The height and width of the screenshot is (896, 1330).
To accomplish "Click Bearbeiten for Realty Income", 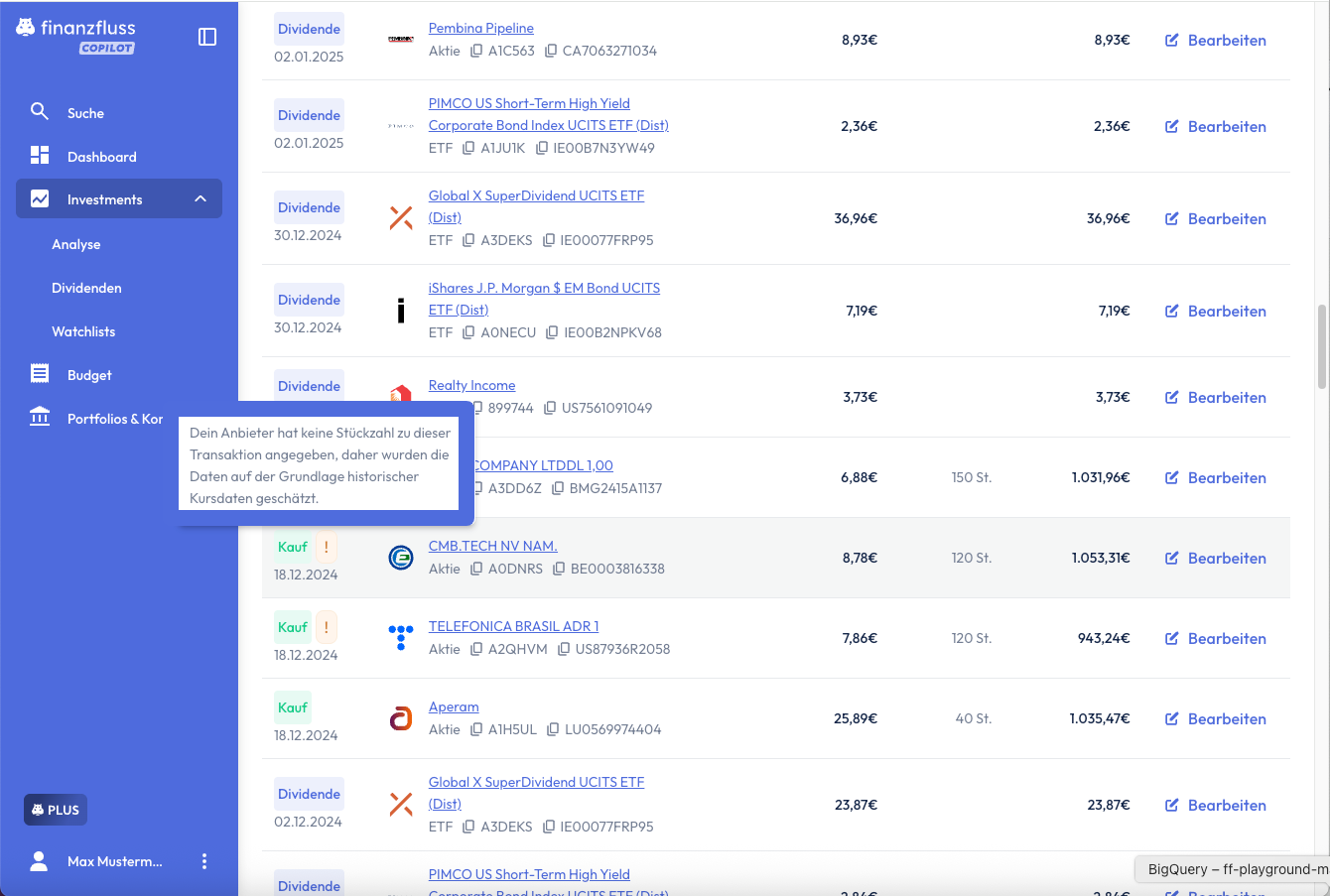I will [x=1216, y=398].
